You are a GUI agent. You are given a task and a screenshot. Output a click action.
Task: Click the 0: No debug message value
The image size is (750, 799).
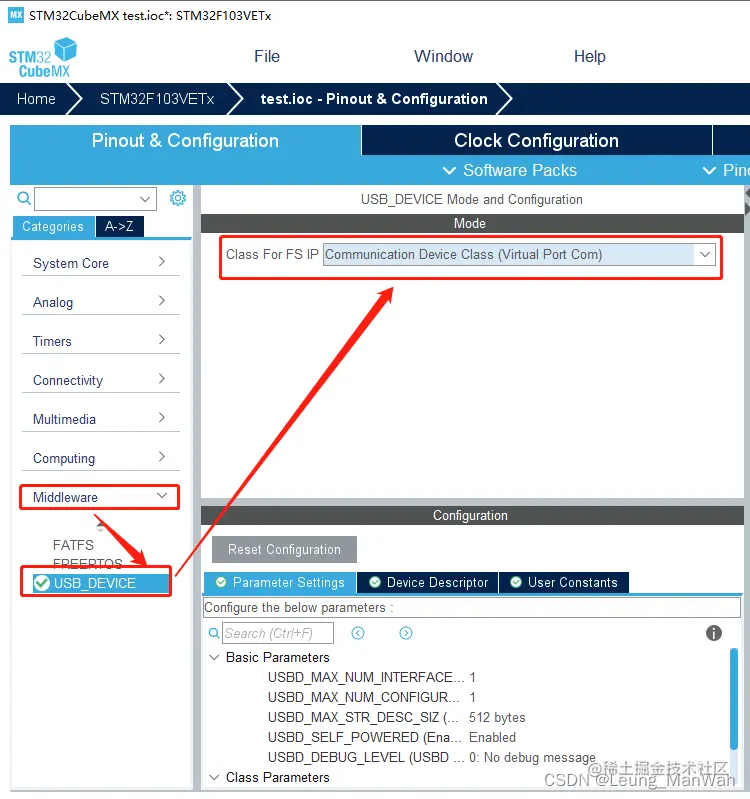(532, 757)
